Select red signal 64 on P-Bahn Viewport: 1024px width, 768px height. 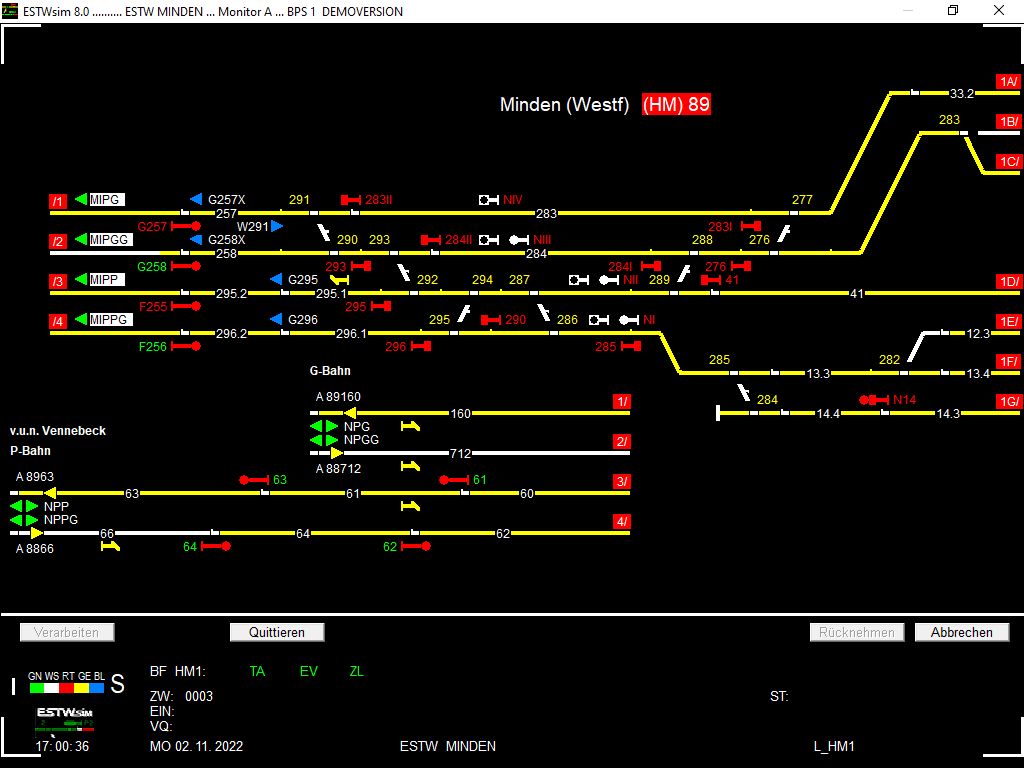[x=216, y=546]
